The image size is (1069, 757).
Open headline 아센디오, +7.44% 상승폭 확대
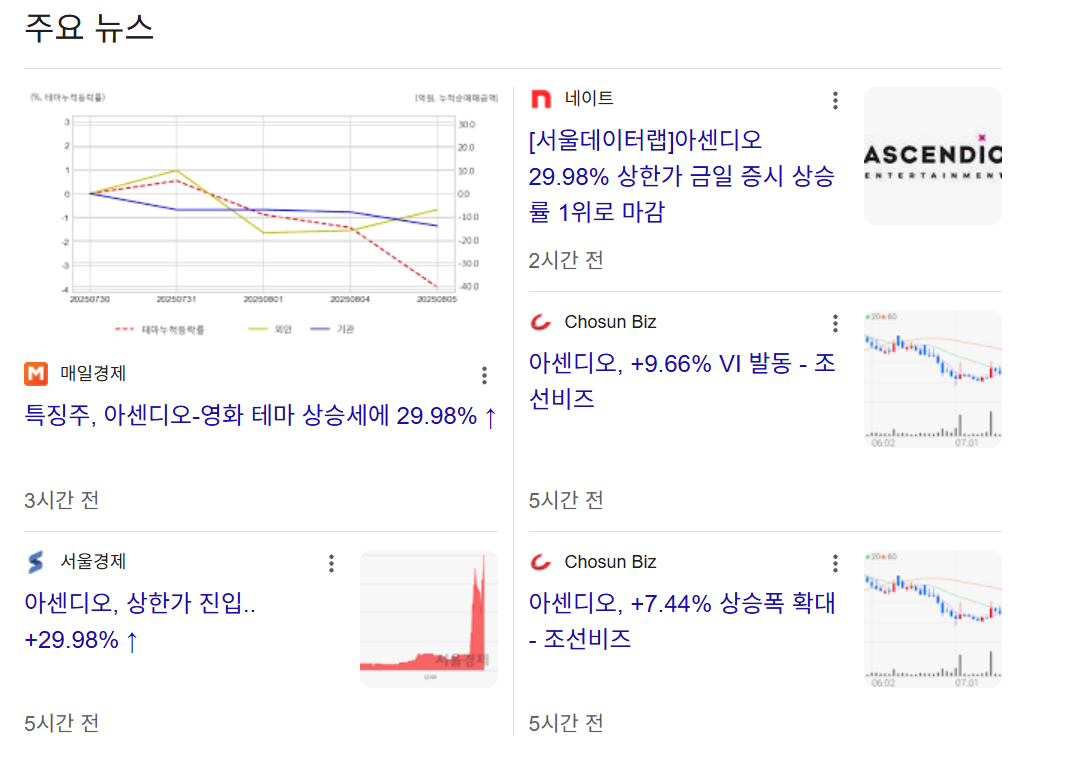click(x=682, y=621)
